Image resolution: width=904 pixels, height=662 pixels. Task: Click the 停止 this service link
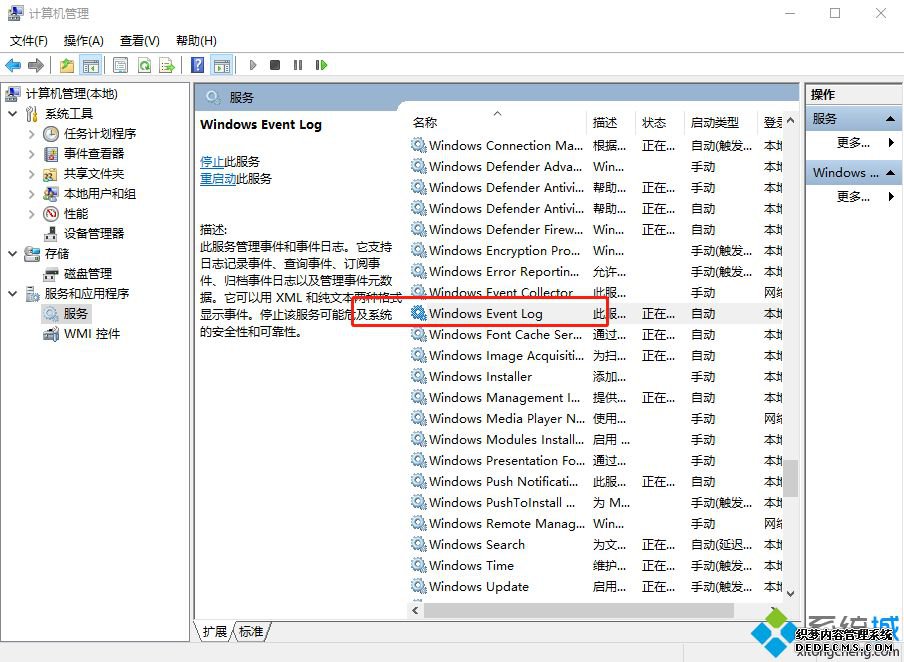point(212,161)
